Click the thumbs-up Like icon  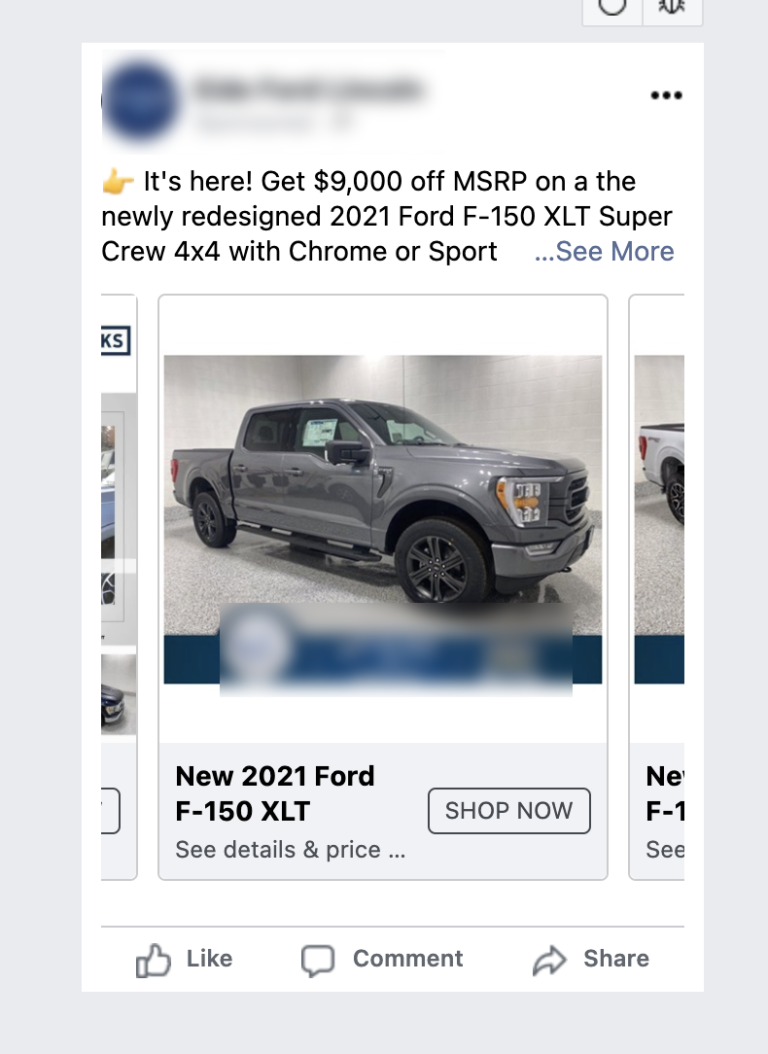pyautogui.click(x=152, y=958)
